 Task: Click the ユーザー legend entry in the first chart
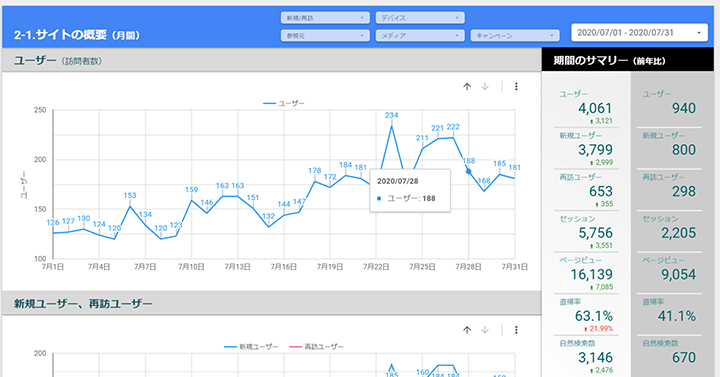(284, 103)
